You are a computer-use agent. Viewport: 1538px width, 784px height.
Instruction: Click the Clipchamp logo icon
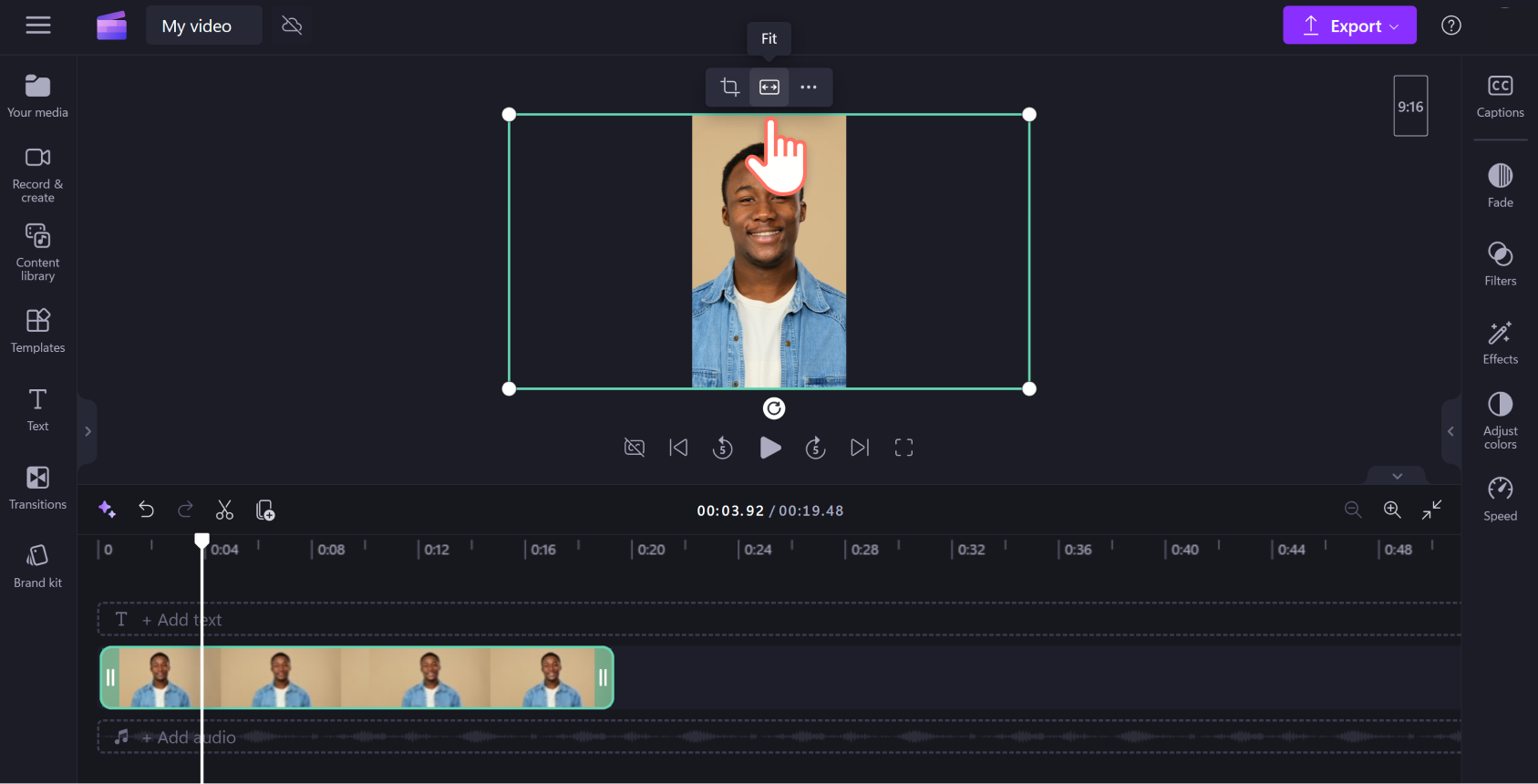point(111,26)
